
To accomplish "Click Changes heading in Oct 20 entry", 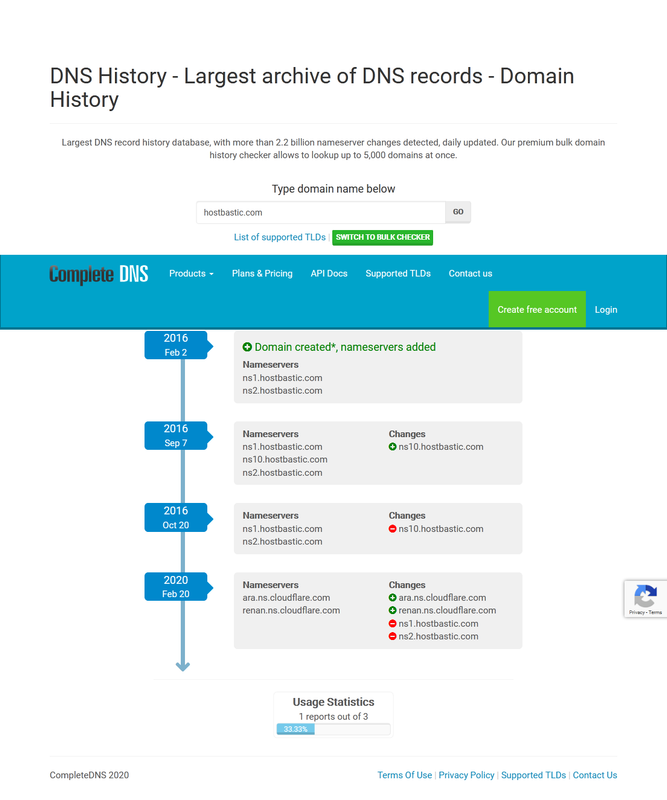I will pyautogui.click(x=407, y=515).
